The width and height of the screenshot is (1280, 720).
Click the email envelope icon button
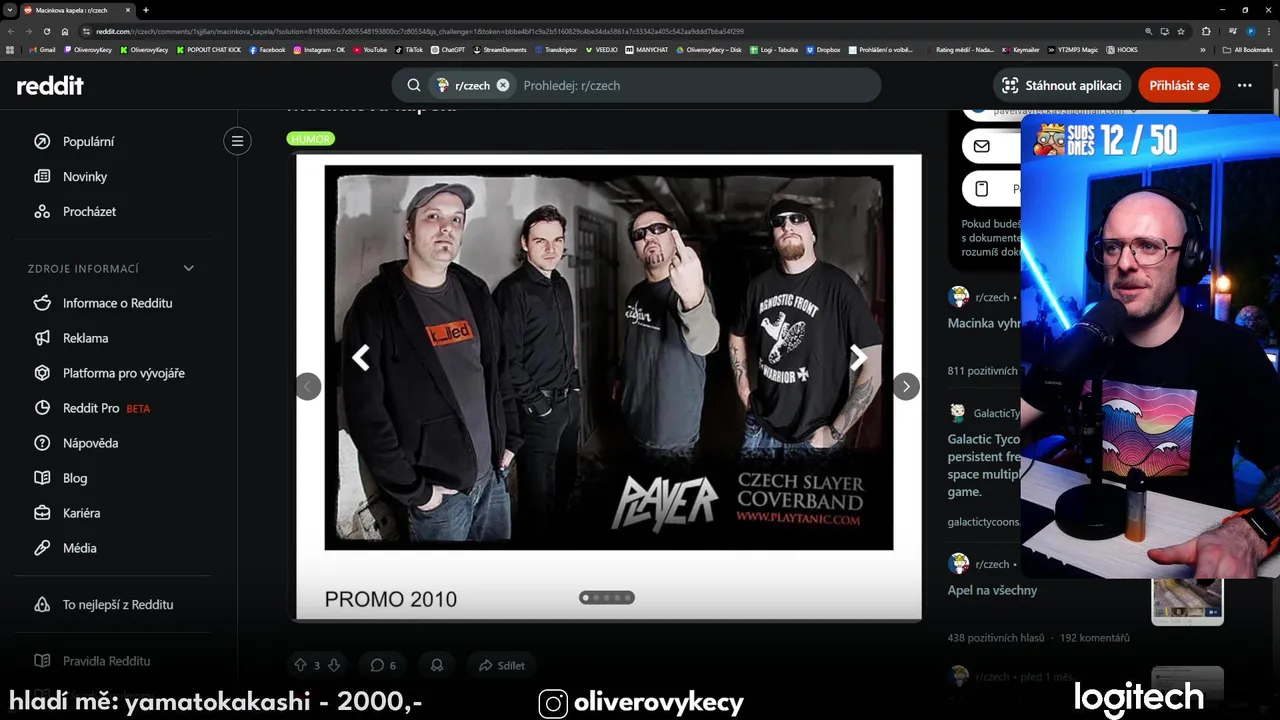coord(982,146)
